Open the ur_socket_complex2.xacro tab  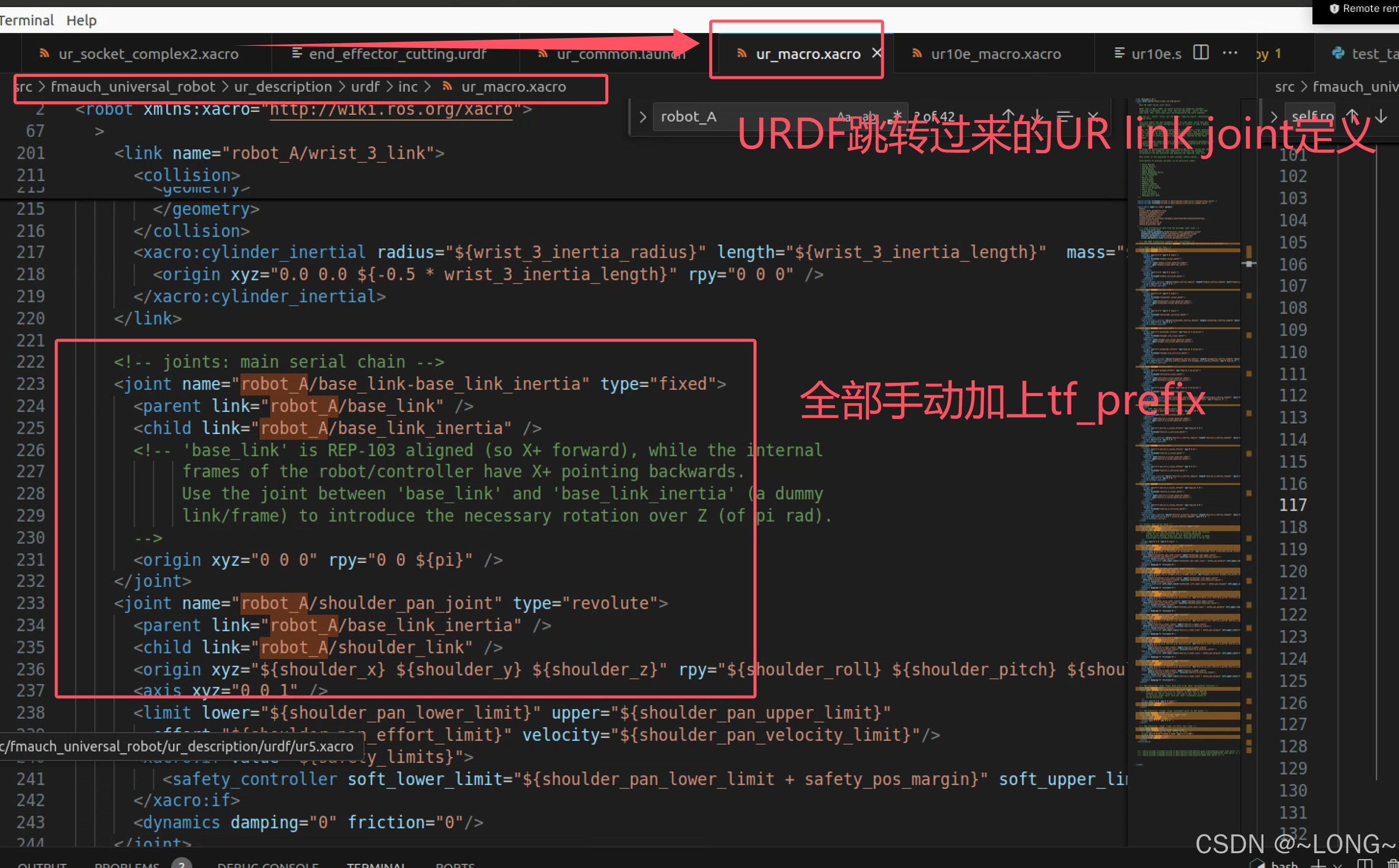148,54
